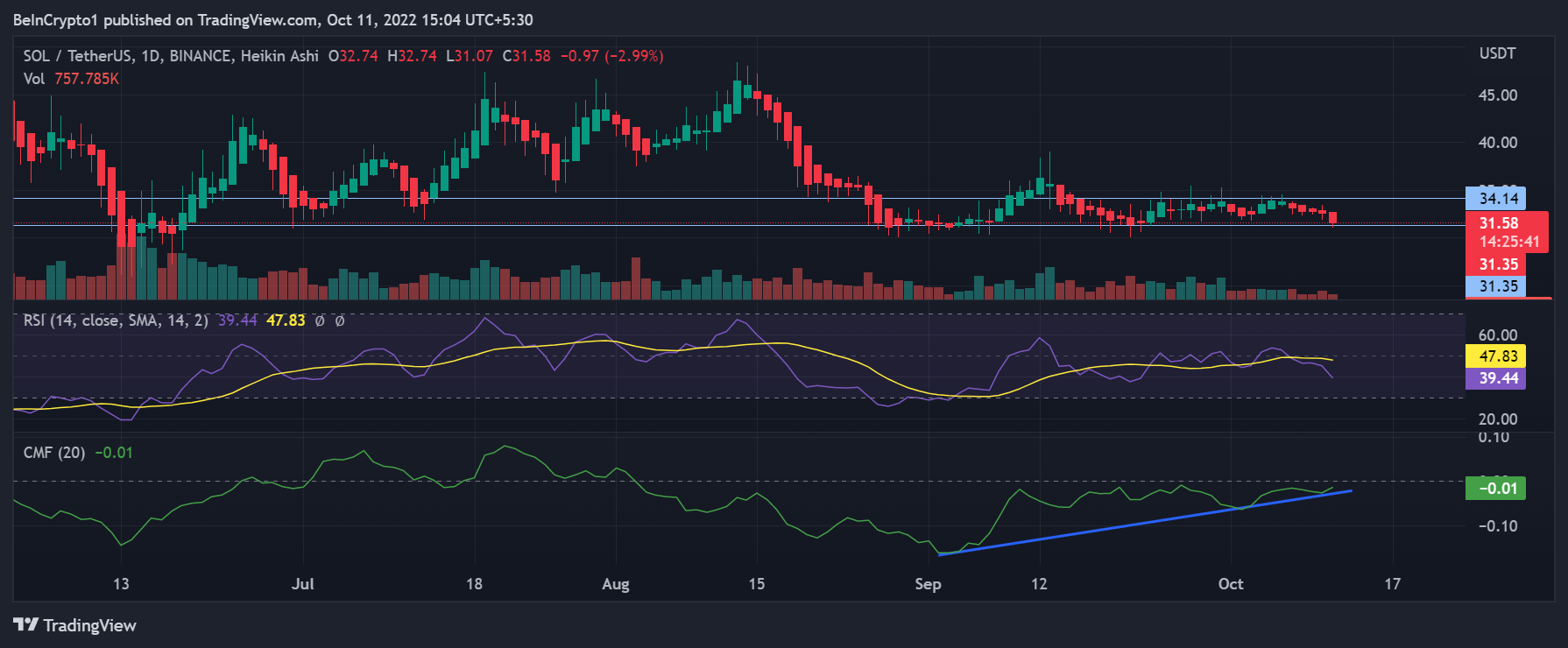Click the USDT currency label on price axis

(x=1497, y=53)
